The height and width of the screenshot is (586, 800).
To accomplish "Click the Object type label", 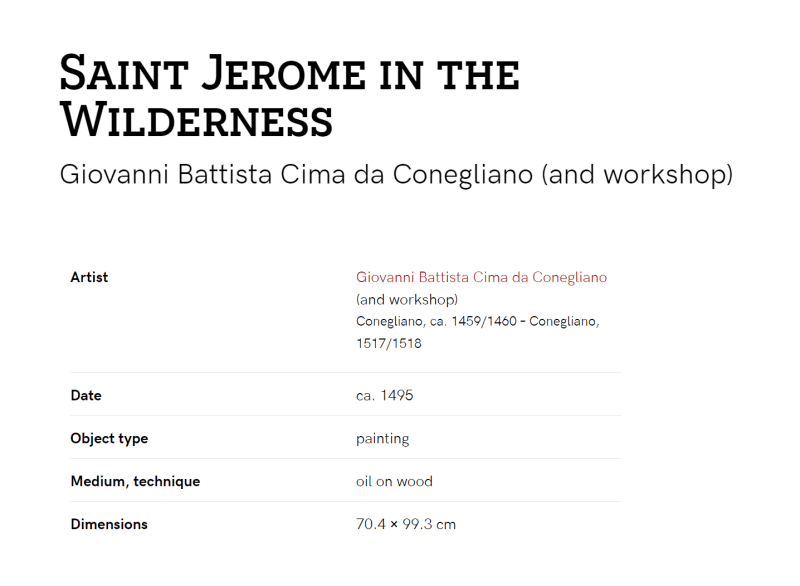I will tap(109, 439).
